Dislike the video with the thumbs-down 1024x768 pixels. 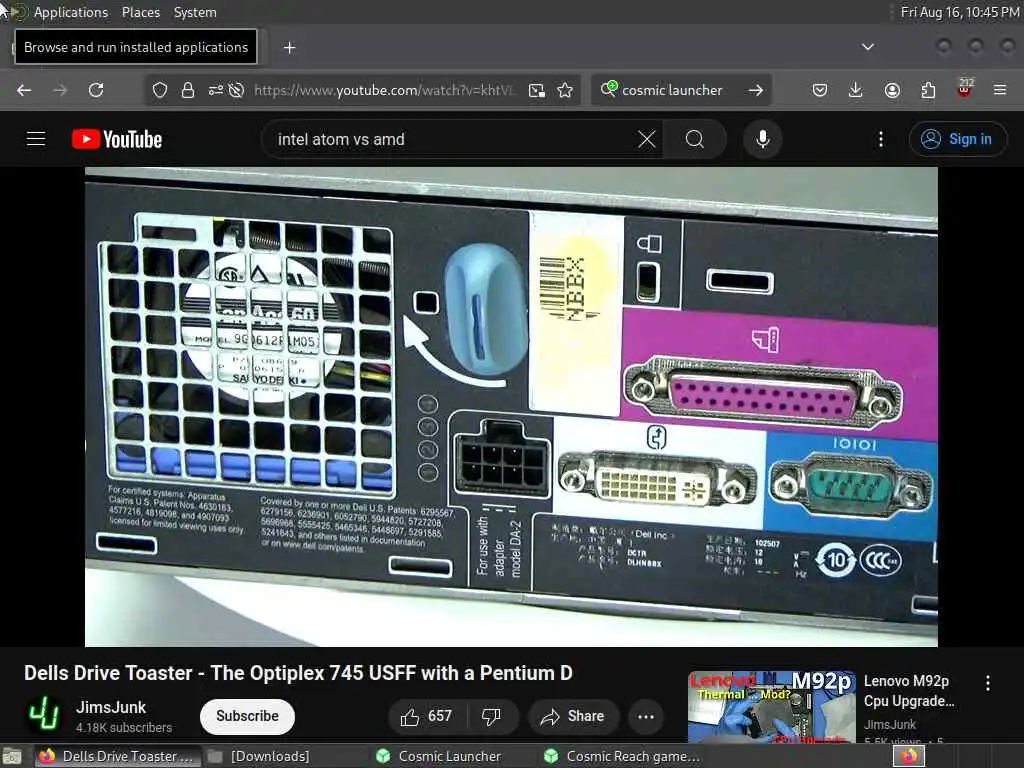(492, 716)
